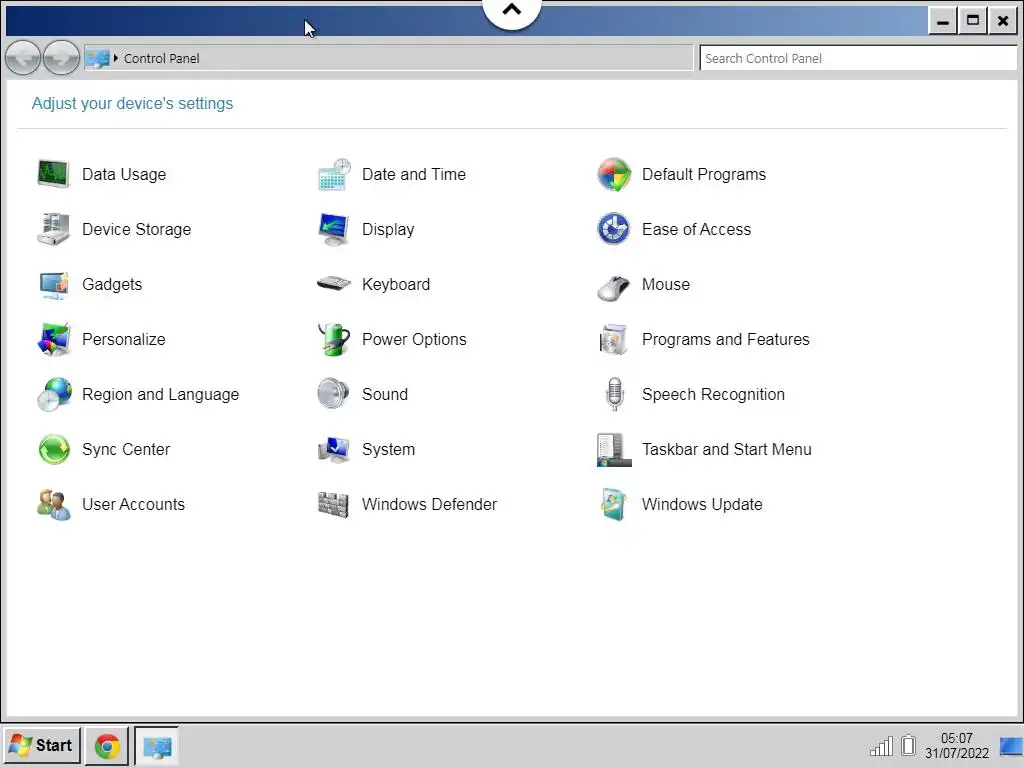The image size is (1024, 768).
Task: Open the Start menu
Action: [41, 746]
